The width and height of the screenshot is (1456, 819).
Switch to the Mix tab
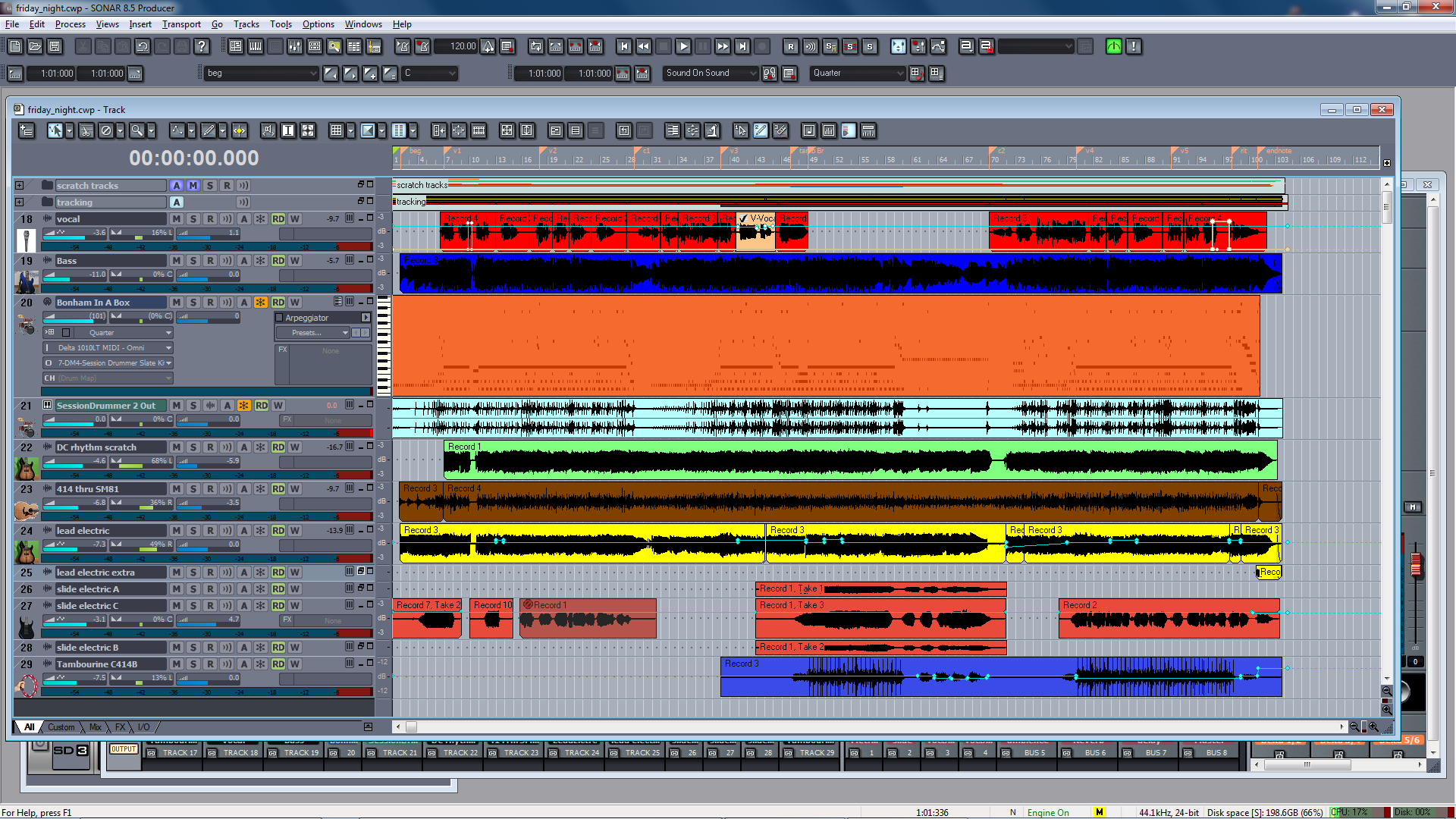click(96, 727)
